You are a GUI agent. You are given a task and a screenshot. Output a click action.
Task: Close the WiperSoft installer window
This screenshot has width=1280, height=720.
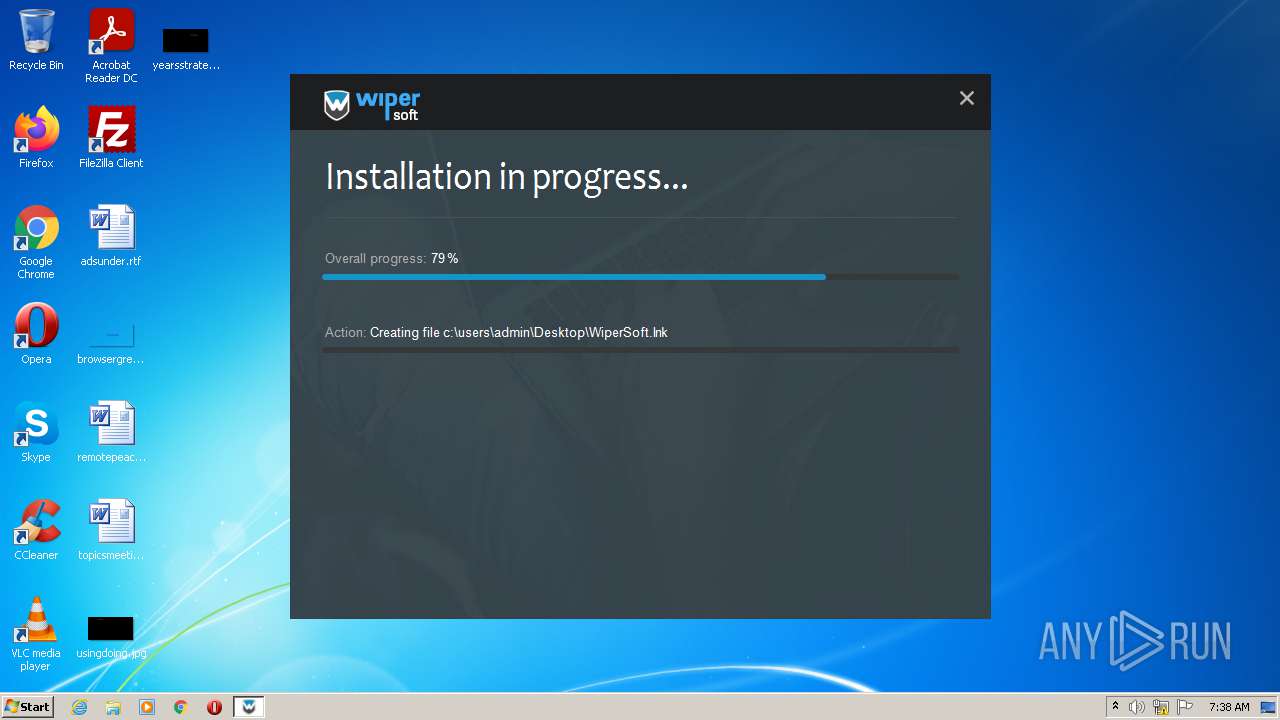966,98
